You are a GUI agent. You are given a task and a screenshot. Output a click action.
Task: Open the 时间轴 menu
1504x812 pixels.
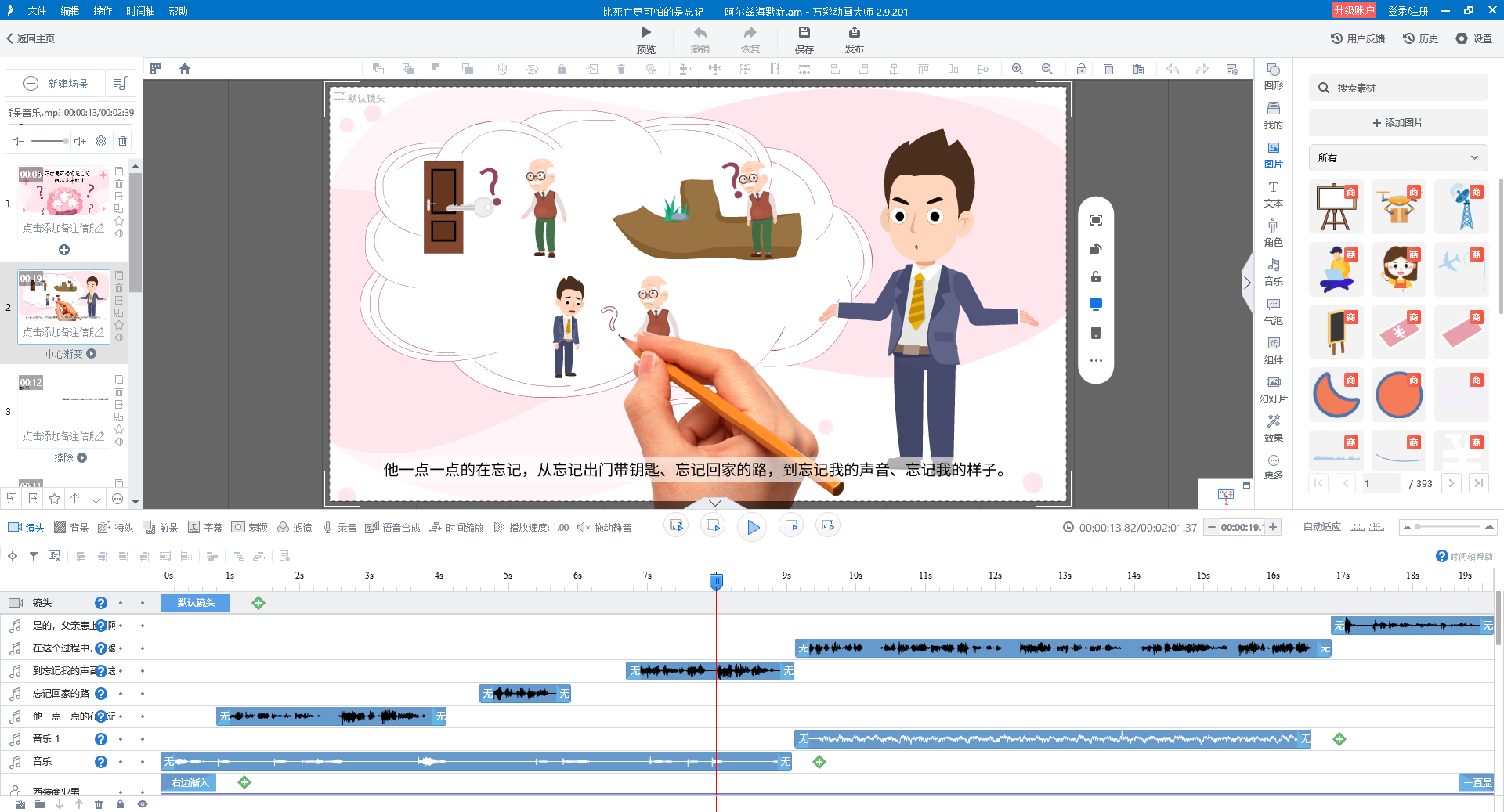[x=140, y=11]
